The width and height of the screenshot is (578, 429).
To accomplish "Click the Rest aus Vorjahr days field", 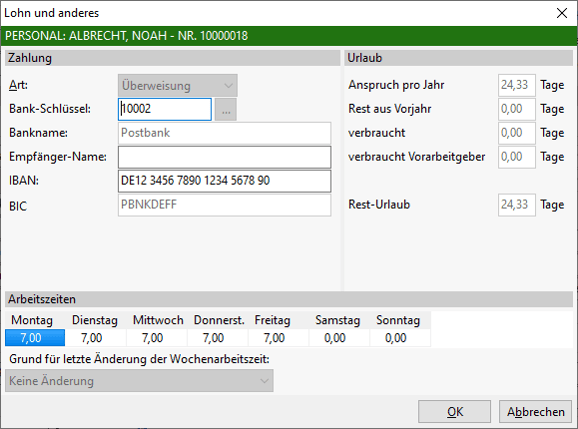I will 516,109.
